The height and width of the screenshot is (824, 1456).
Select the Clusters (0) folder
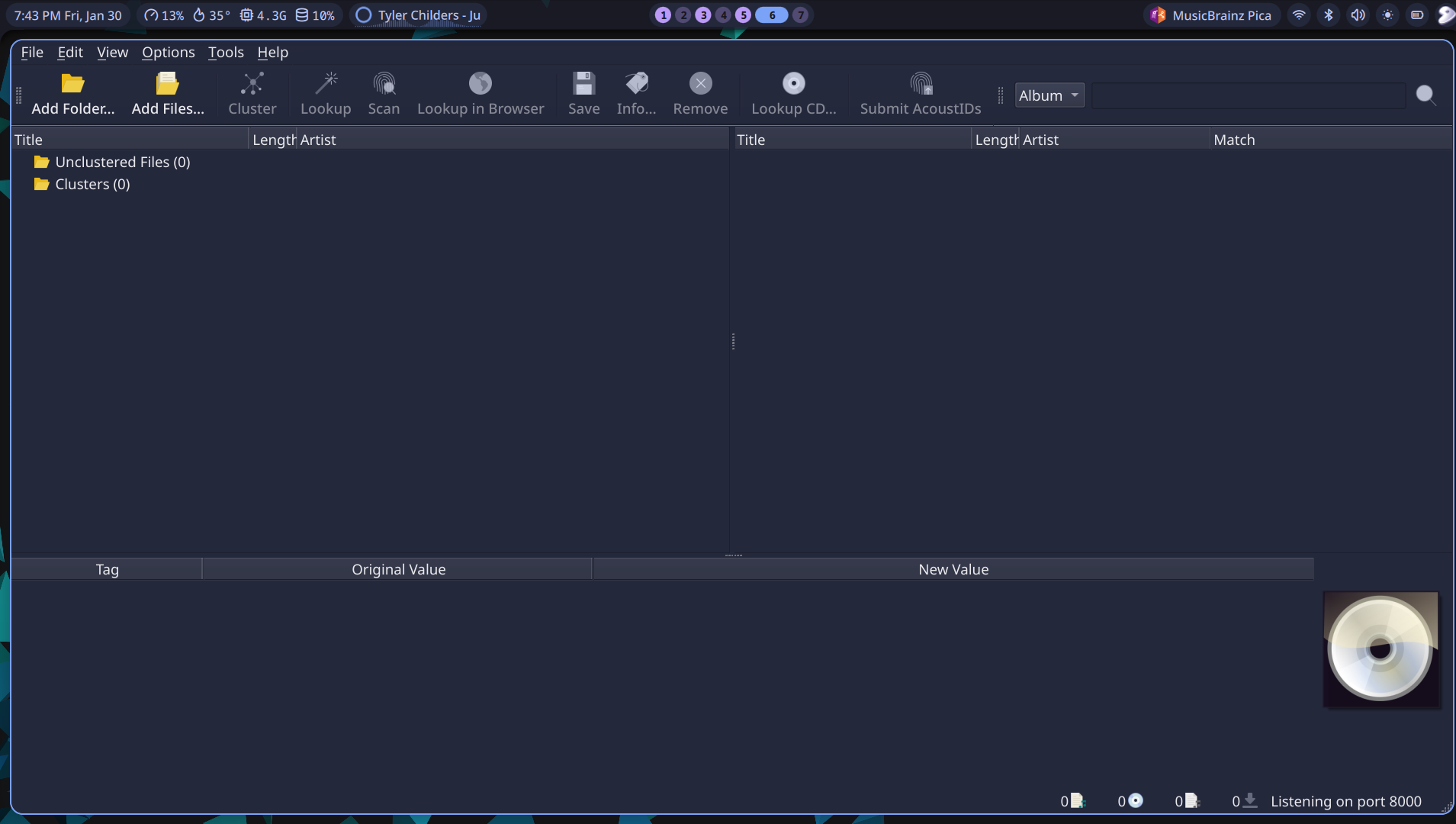tap(92, 184)
